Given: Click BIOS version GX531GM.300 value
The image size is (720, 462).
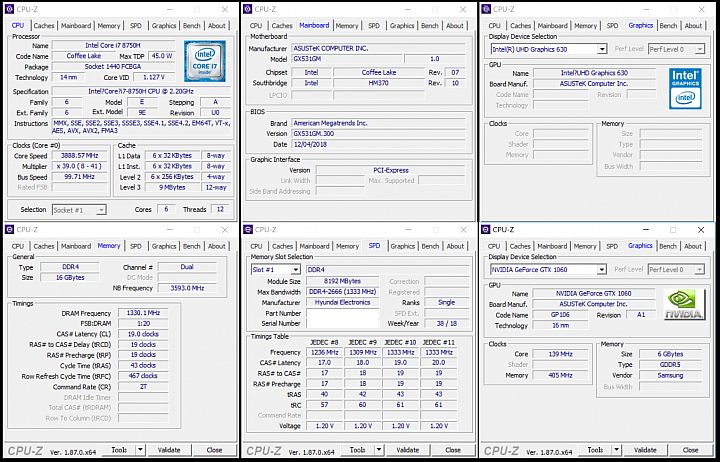Looking at the screenshot, I should pos(378,134).
